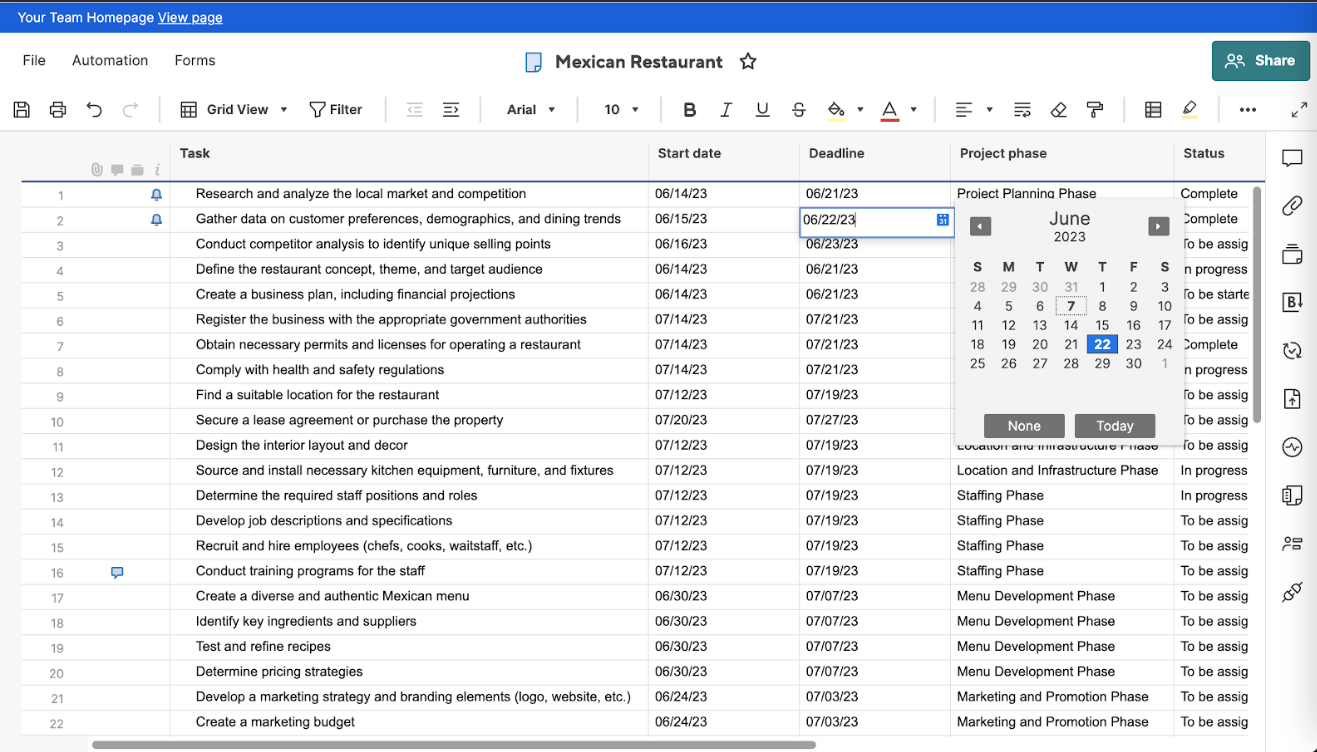Undo the last change
Screen dimensions: 1317x752
94,109
